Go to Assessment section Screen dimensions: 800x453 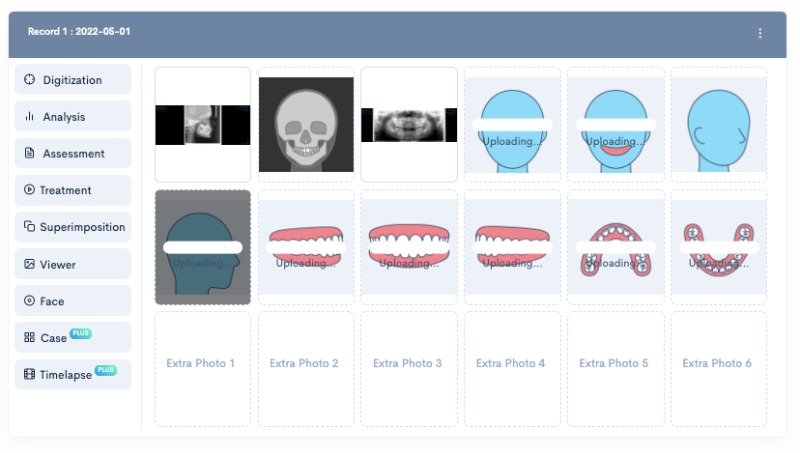click(72, 153)
